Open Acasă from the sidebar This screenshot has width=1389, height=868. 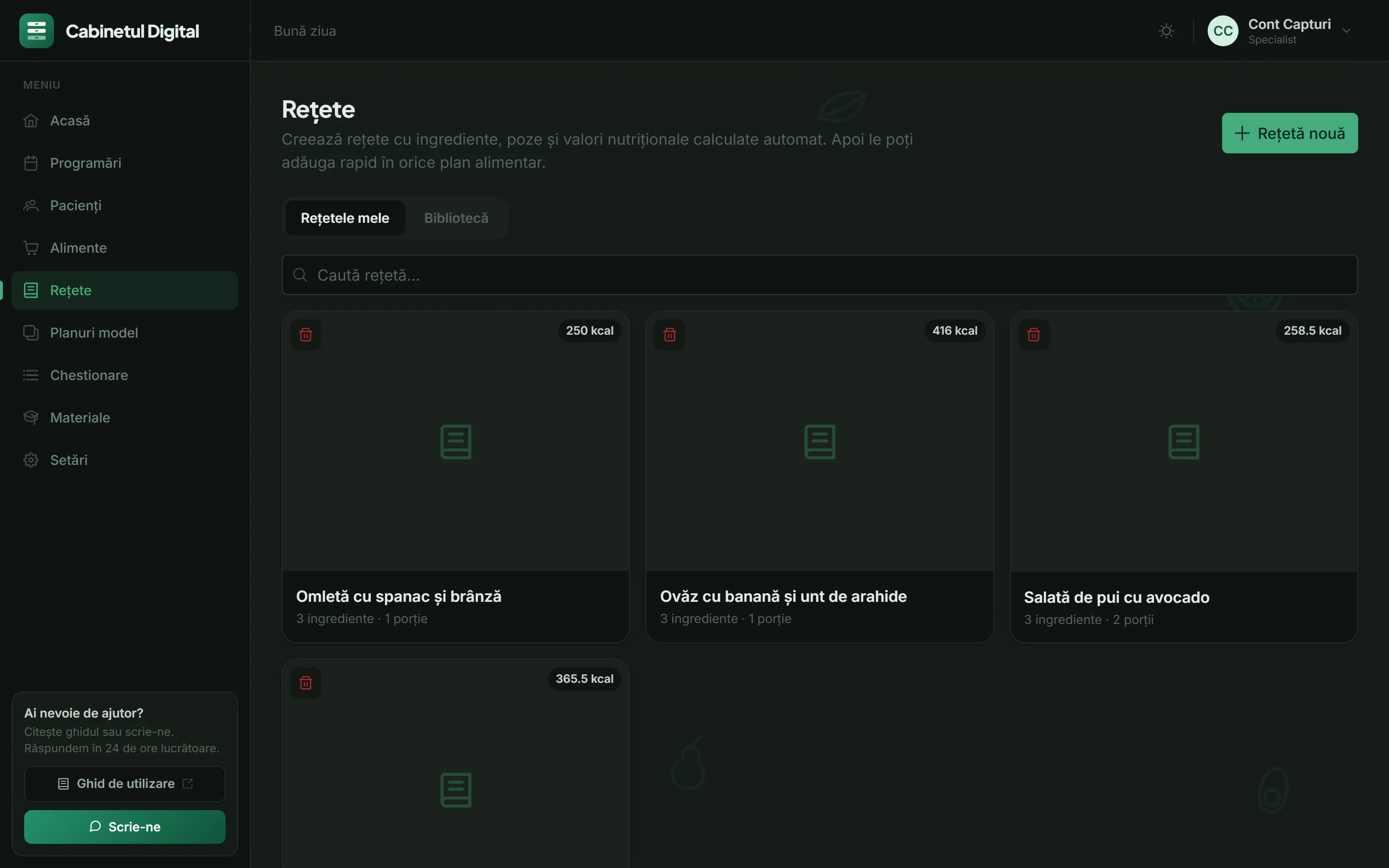[x=124, y=121]
